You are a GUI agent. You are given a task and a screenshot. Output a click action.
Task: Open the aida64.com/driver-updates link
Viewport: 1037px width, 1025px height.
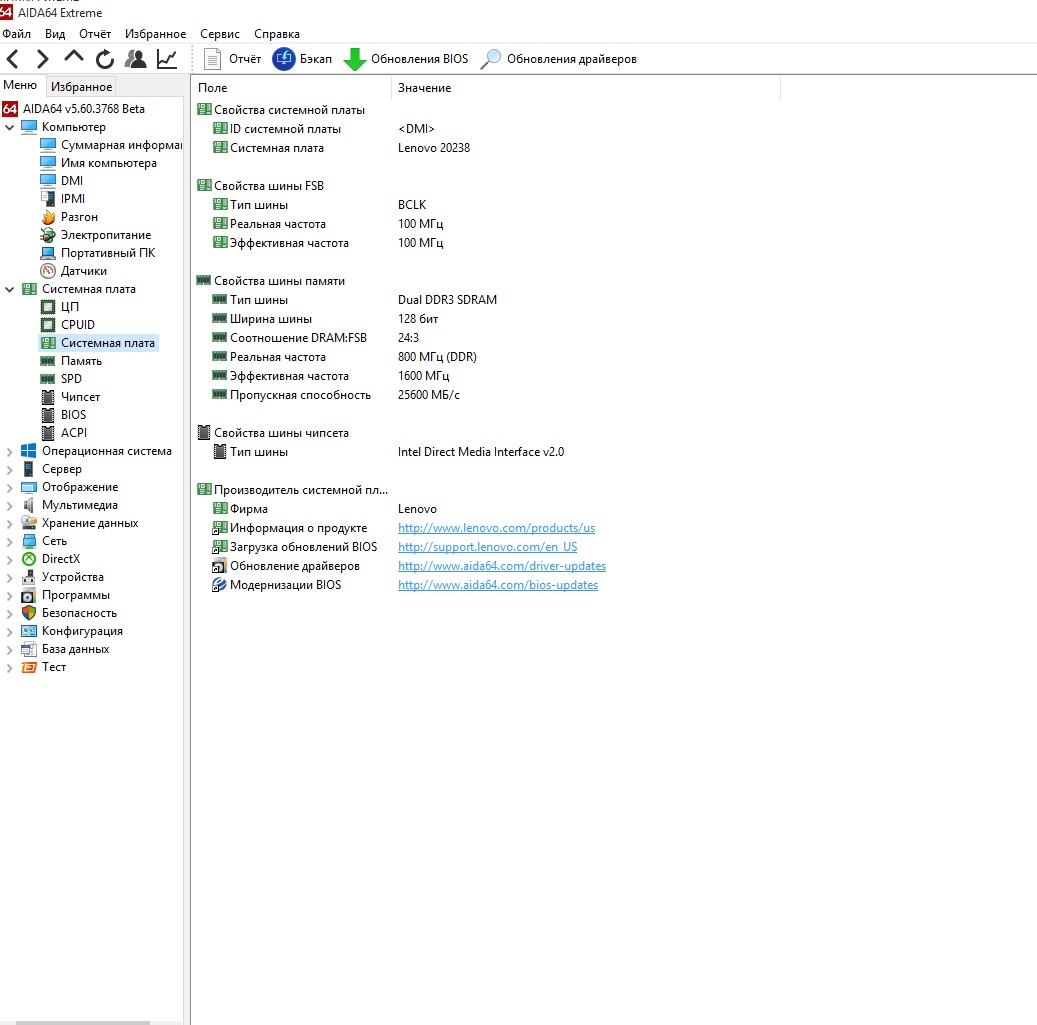[502, 566]
